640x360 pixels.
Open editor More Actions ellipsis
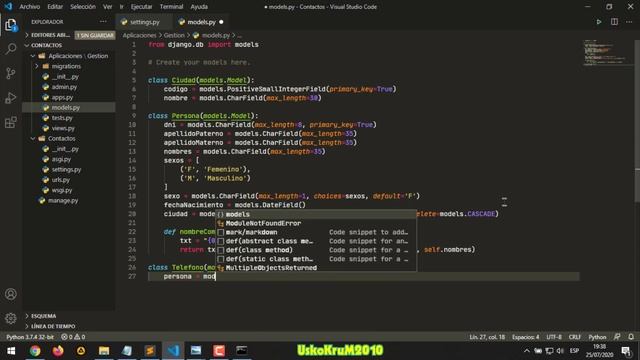[x=629, y=22]
